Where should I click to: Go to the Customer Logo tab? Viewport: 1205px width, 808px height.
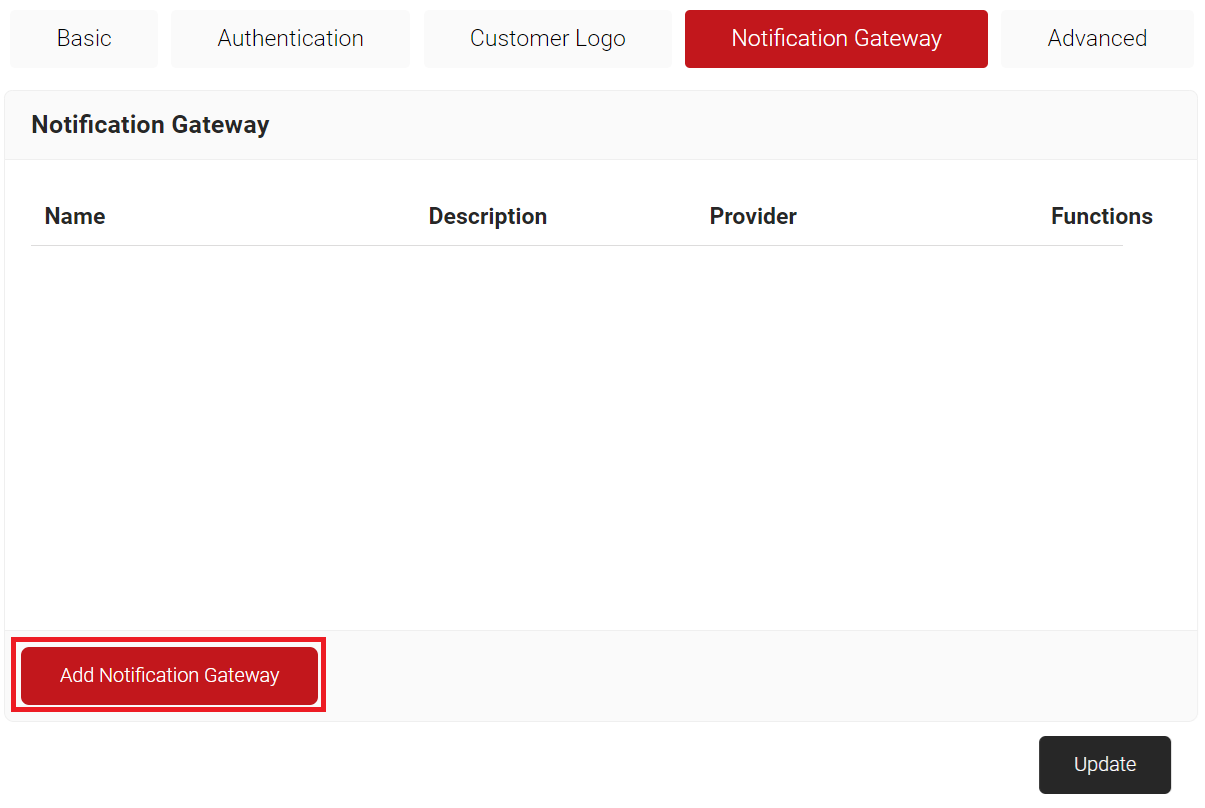pyautogui.click(x=547, y=39)
